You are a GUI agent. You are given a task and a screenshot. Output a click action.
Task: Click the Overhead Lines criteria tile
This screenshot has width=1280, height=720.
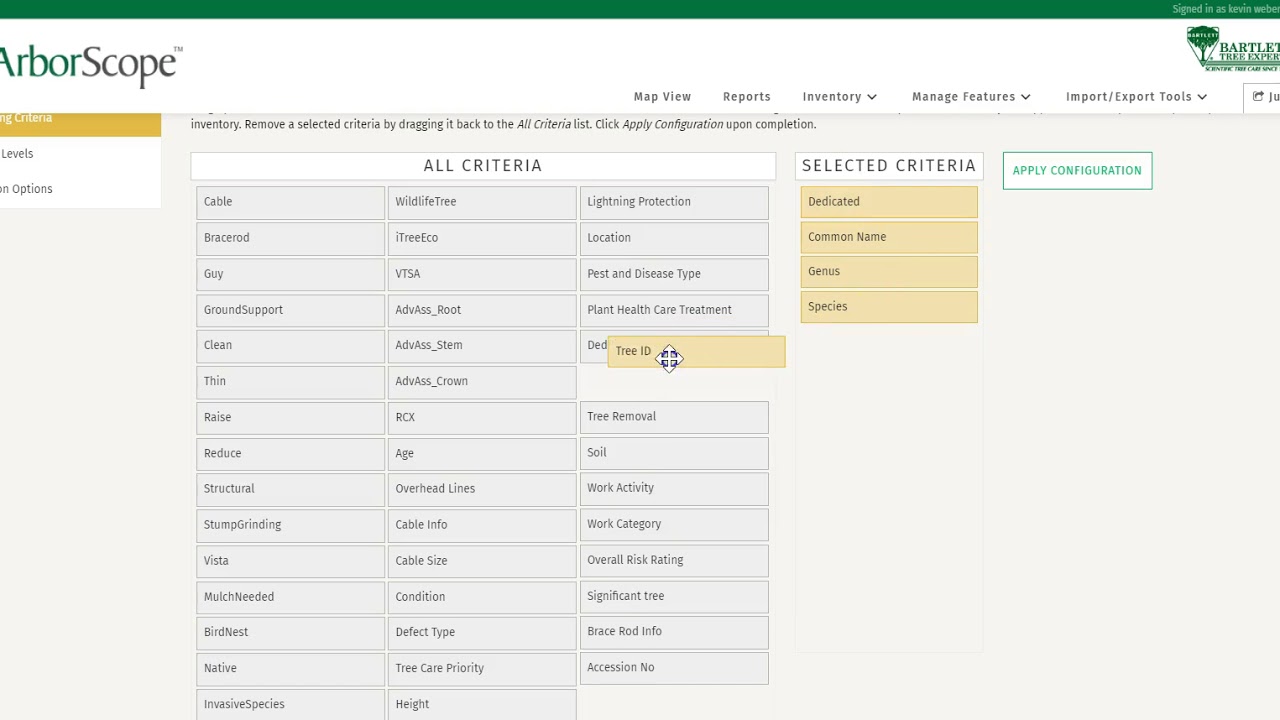pos(482,489)
